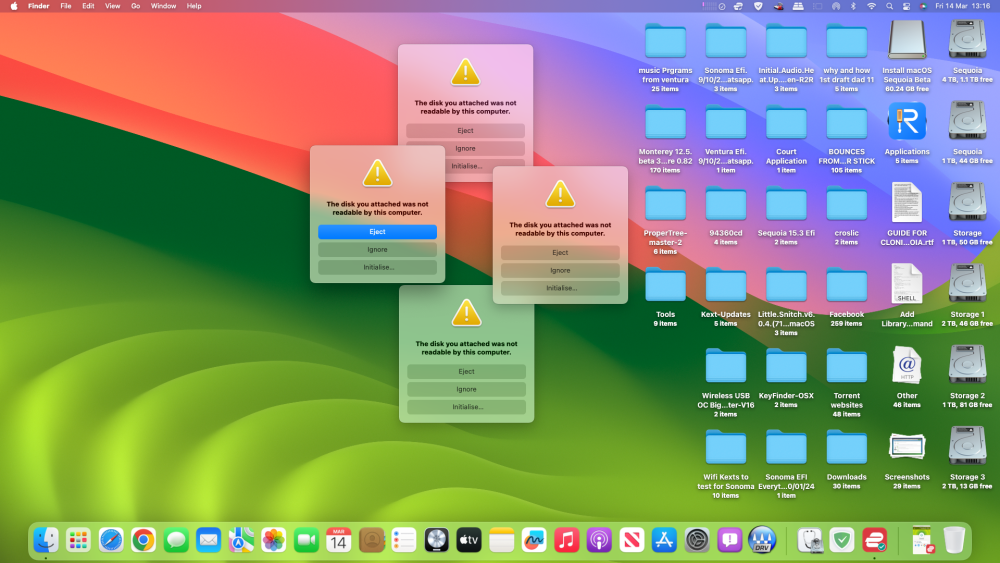Click Initialise in the rightmost disk dialog
1000x563 pixels.
click(560, 288)
